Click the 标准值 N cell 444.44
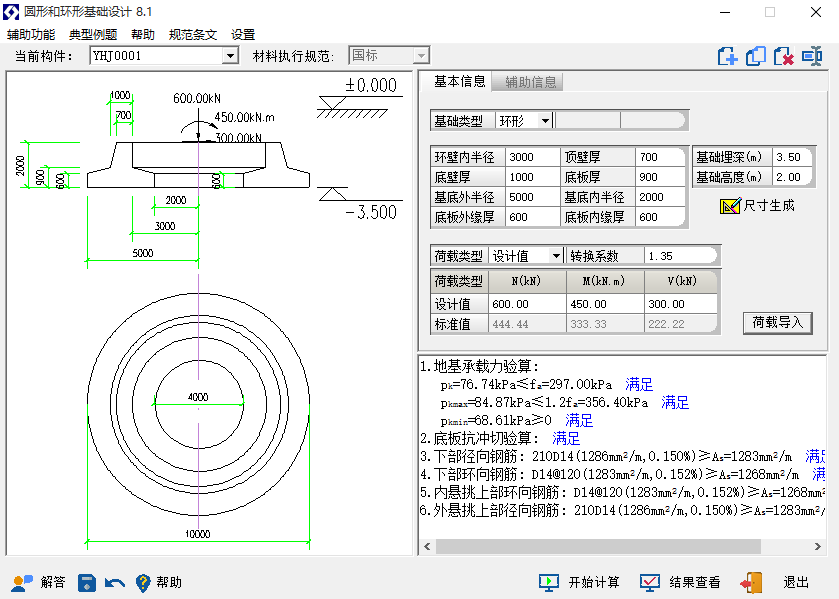Viewport: 839px width, 599px height. pyautogui.click(x=527, y=324)
